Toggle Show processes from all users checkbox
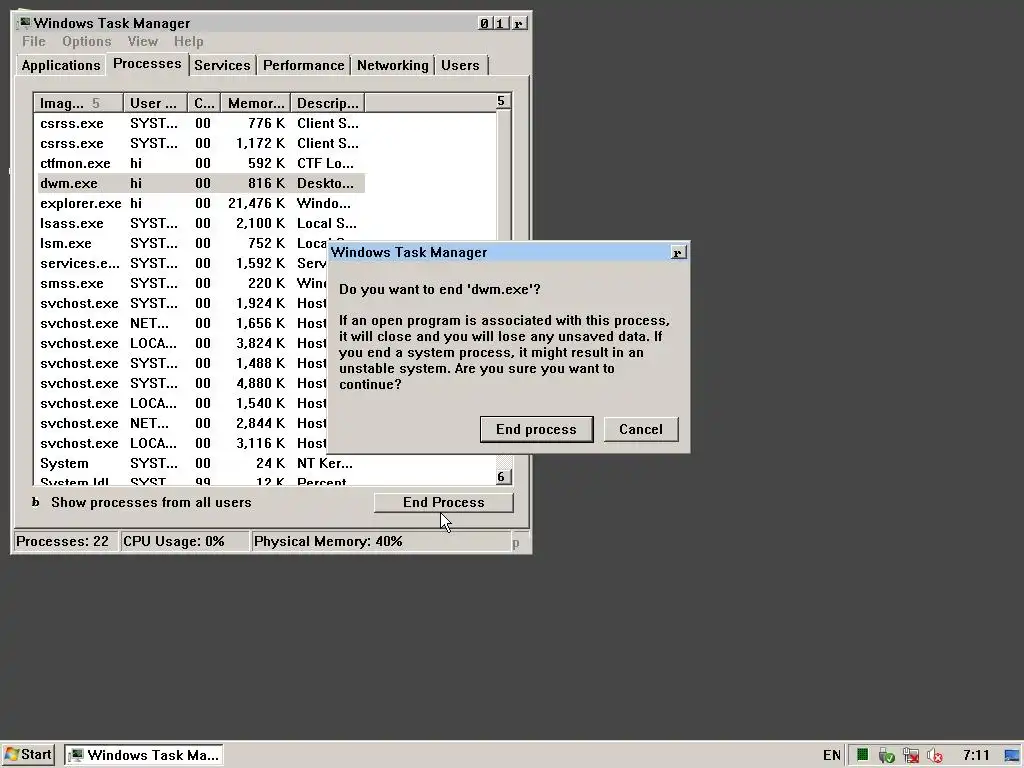The height and width of the screenshot is (768, 1024). (36, 502)
